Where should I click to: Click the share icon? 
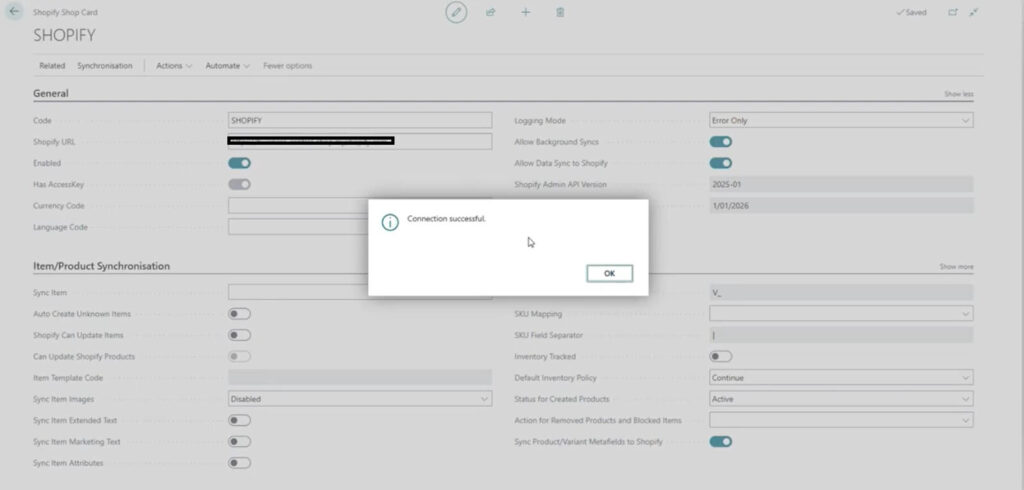pyautogui.click(x=490, y=12)
